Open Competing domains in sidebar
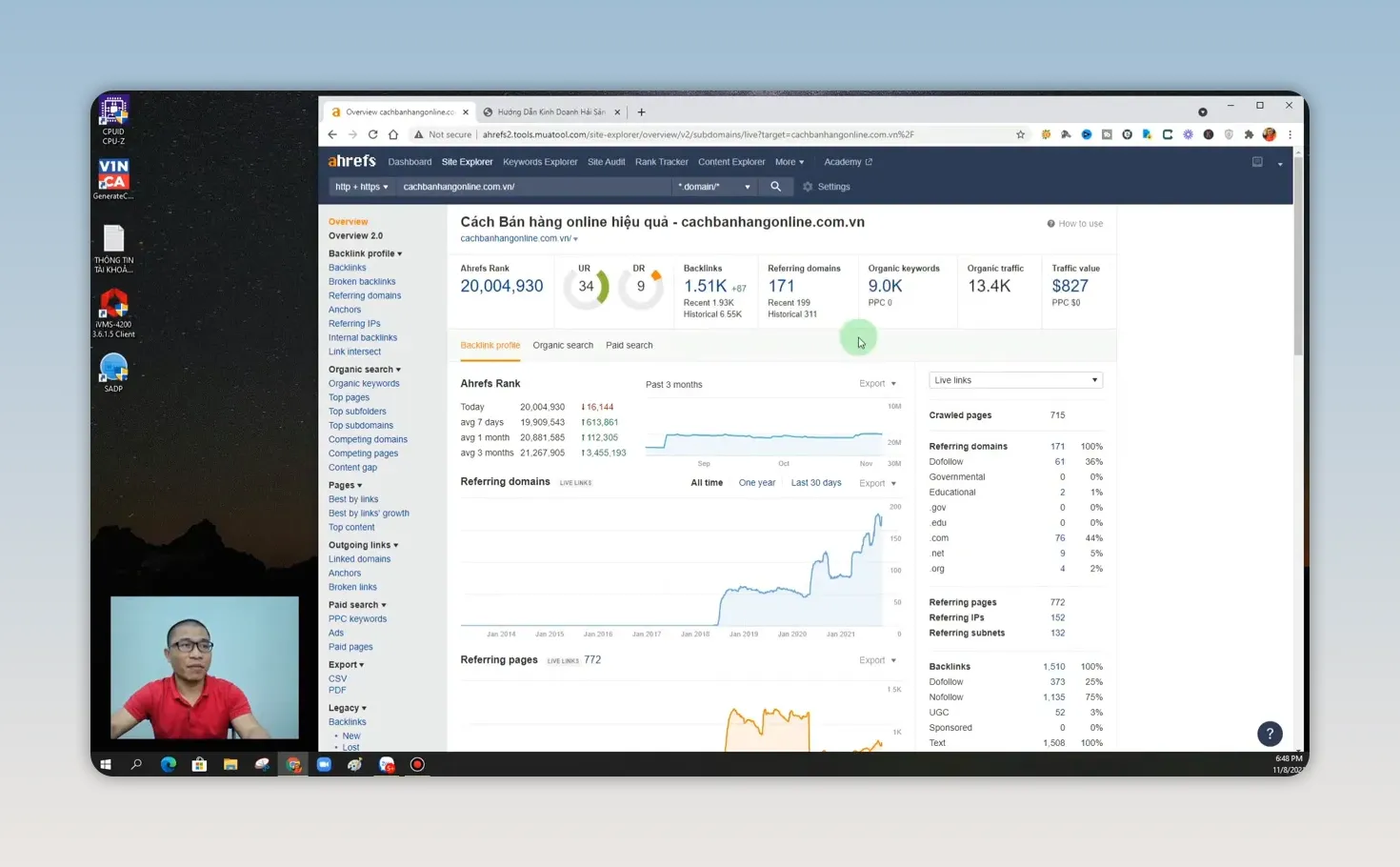1400x867 pixels. [x=368, y=440]
